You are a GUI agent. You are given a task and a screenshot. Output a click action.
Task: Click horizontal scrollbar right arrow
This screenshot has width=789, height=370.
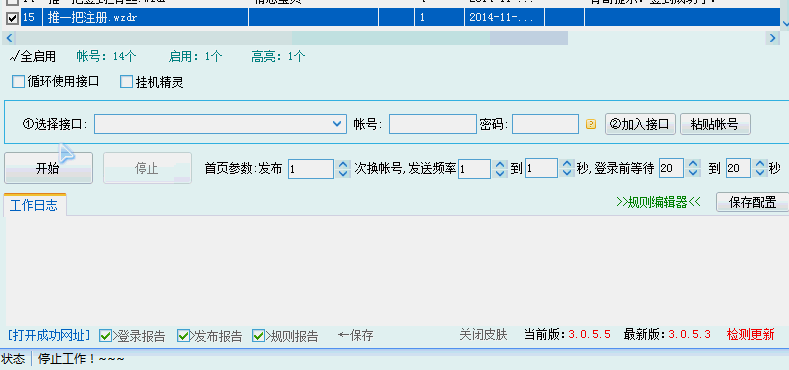pos(773,38)
